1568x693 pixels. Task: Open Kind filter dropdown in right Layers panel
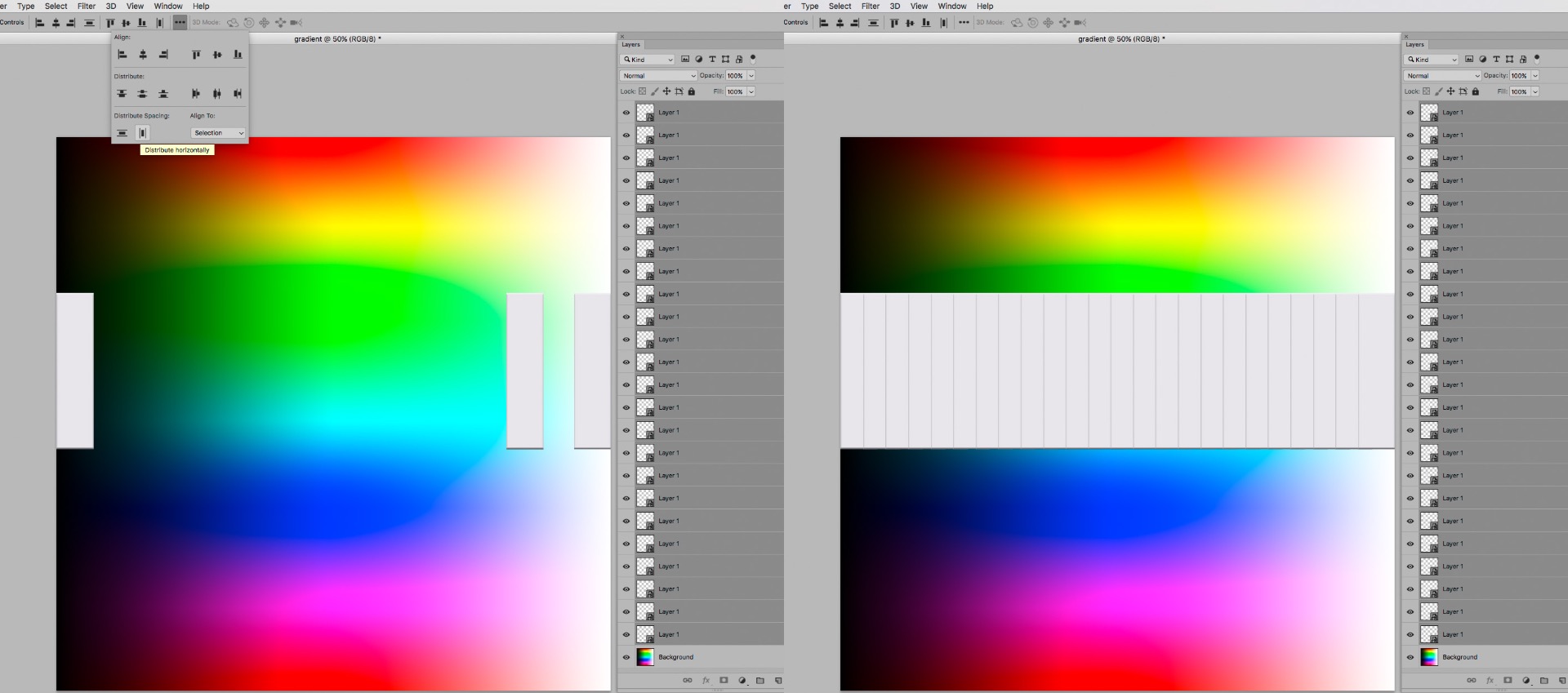pyautogui.click(x=1432, y=60)
